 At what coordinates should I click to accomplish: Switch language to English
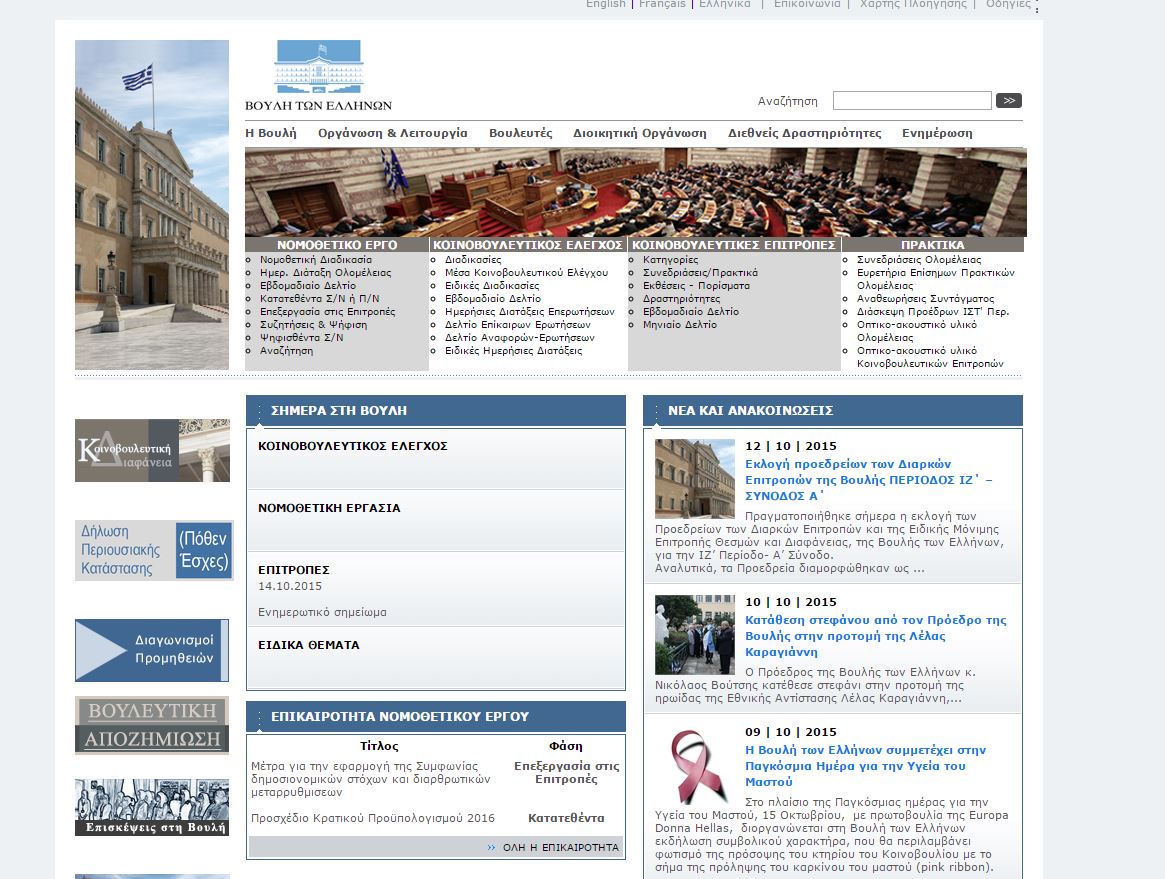(605, 5)
